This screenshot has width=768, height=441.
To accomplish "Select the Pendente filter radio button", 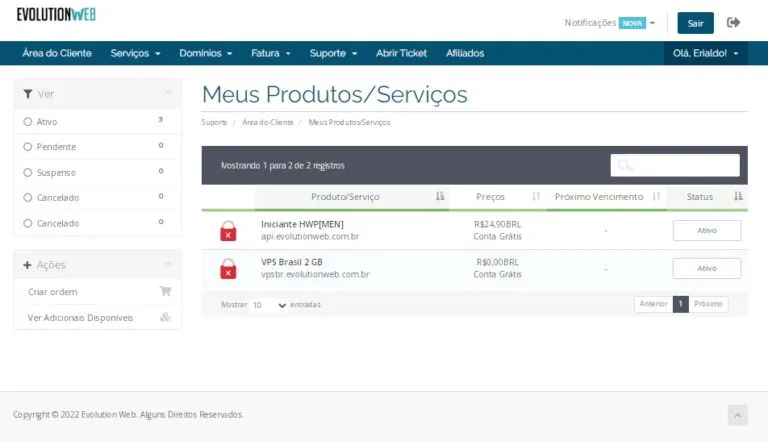I will coord(27,147).
